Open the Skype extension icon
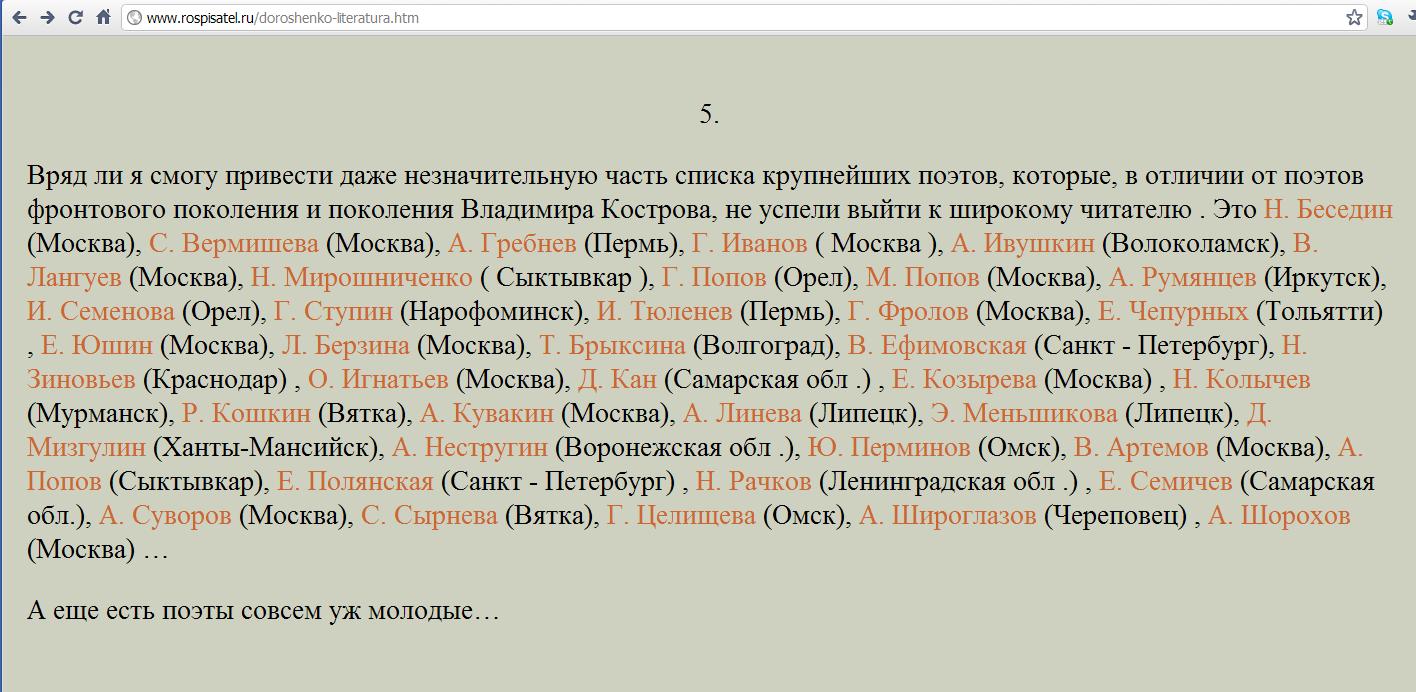 (1384, 17)
